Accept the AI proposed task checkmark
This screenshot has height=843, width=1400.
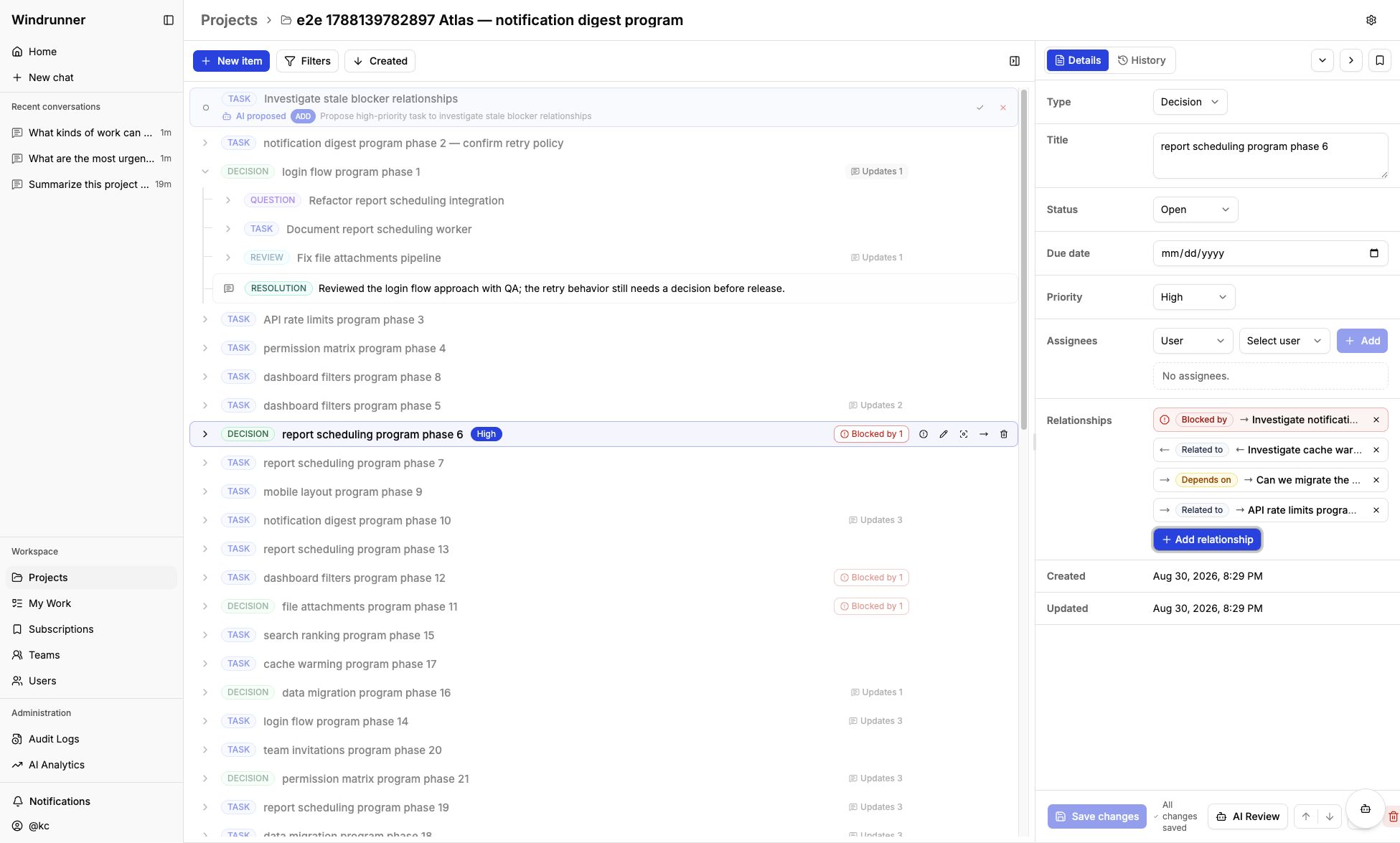tap(979, 108)
